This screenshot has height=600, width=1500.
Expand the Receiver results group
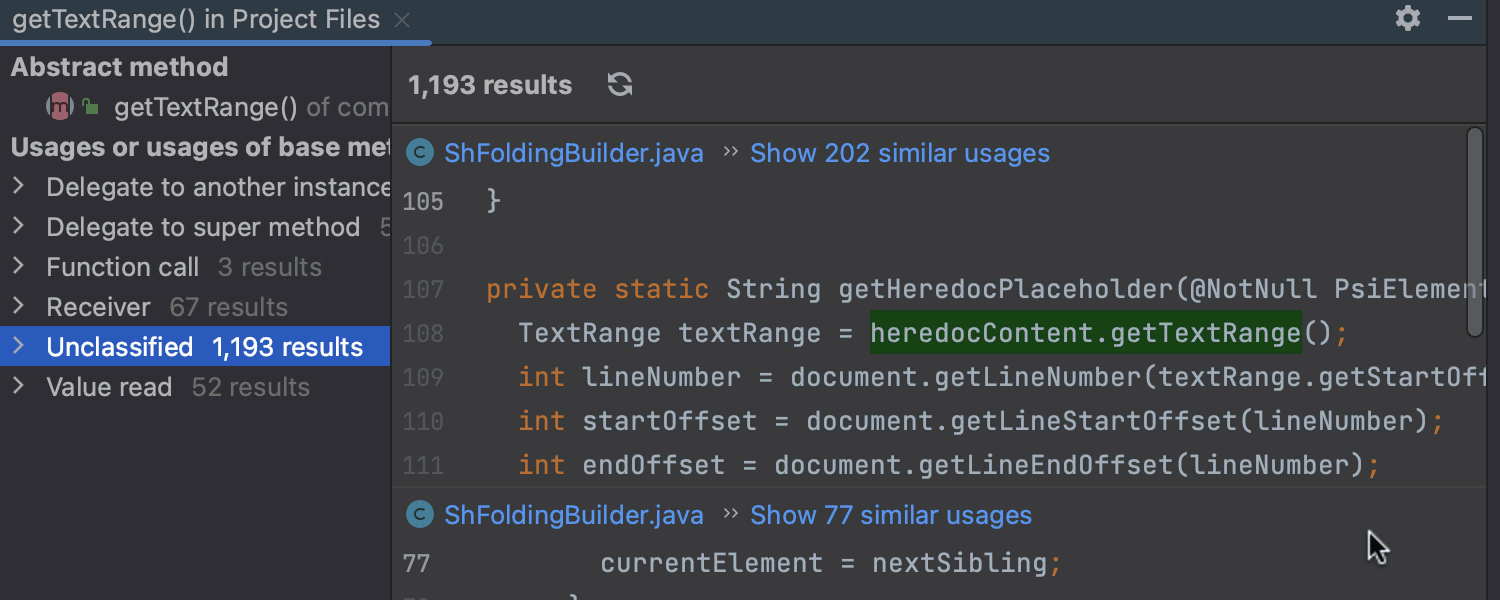pyautogui.click(x=18, y=307)
